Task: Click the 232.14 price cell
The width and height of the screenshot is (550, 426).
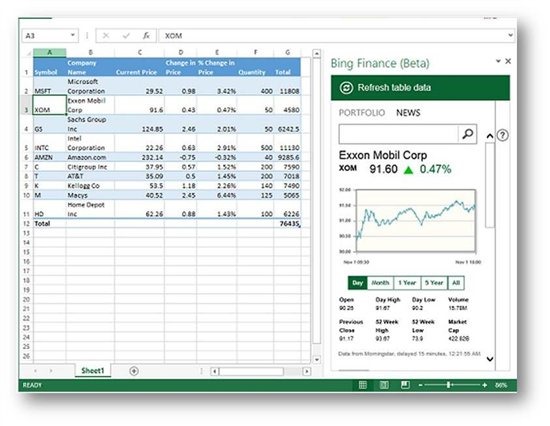Action: click(x=139, y=157)
